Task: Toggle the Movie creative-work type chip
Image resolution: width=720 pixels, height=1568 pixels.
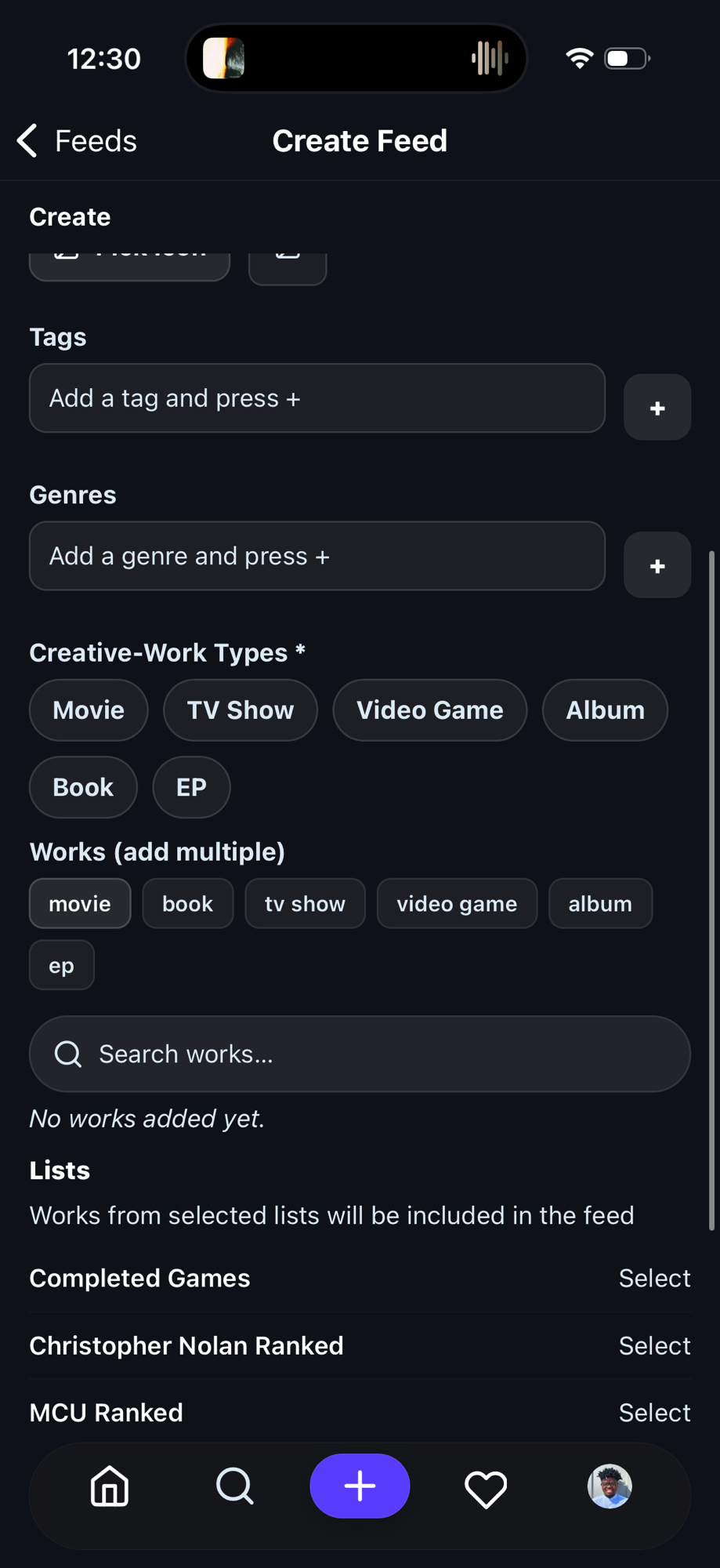Action: 89,710
